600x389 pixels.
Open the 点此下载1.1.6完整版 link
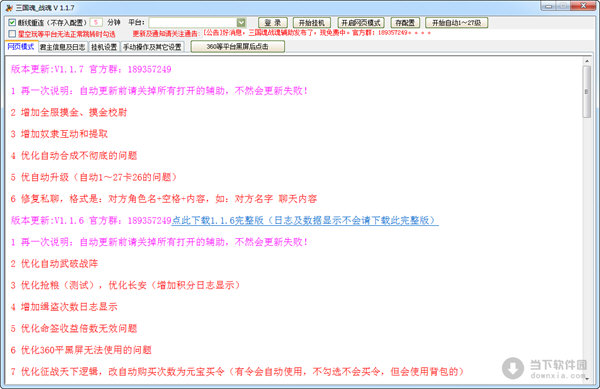[305, 220]
